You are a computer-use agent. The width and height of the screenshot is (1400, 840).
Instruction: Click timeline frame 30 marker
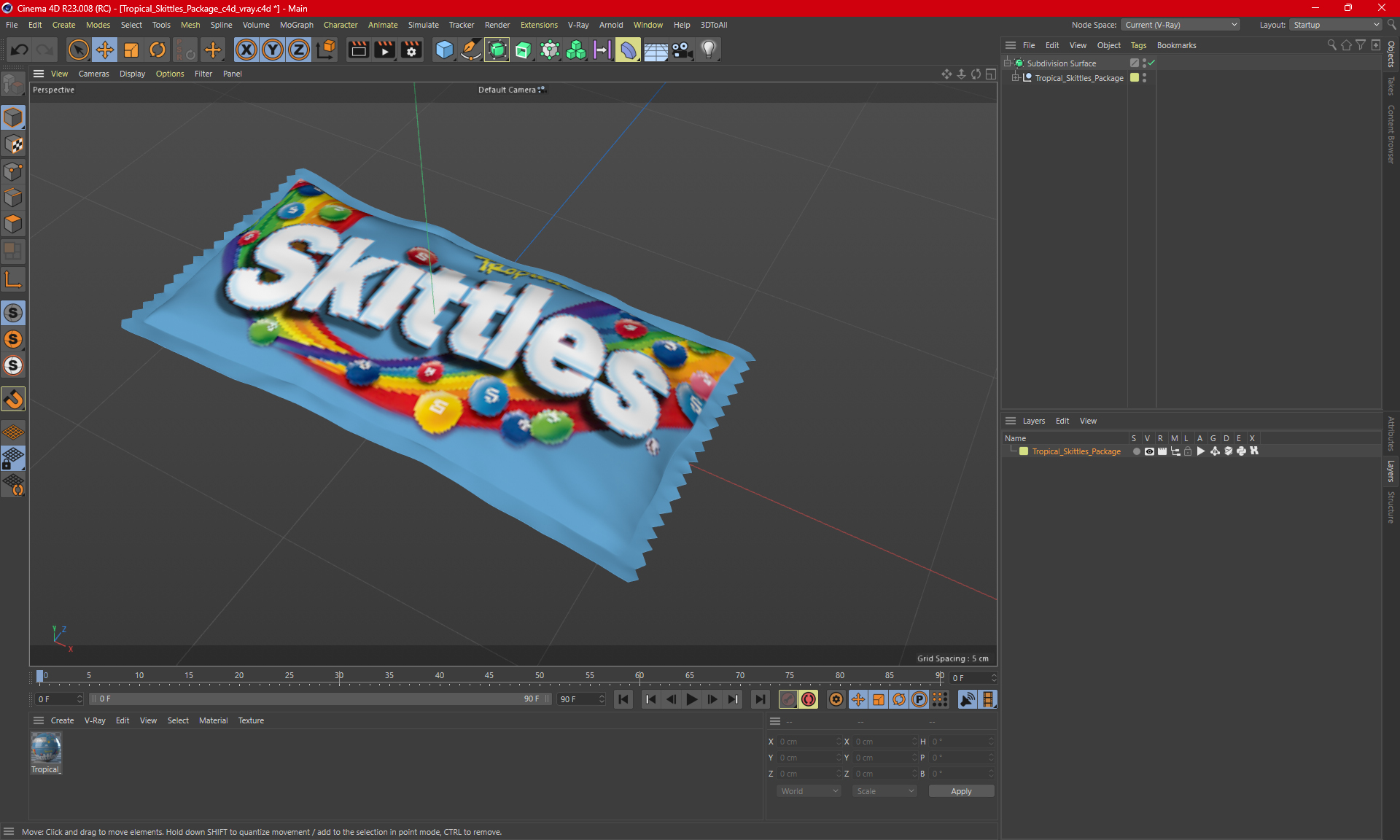pos(339,676)
